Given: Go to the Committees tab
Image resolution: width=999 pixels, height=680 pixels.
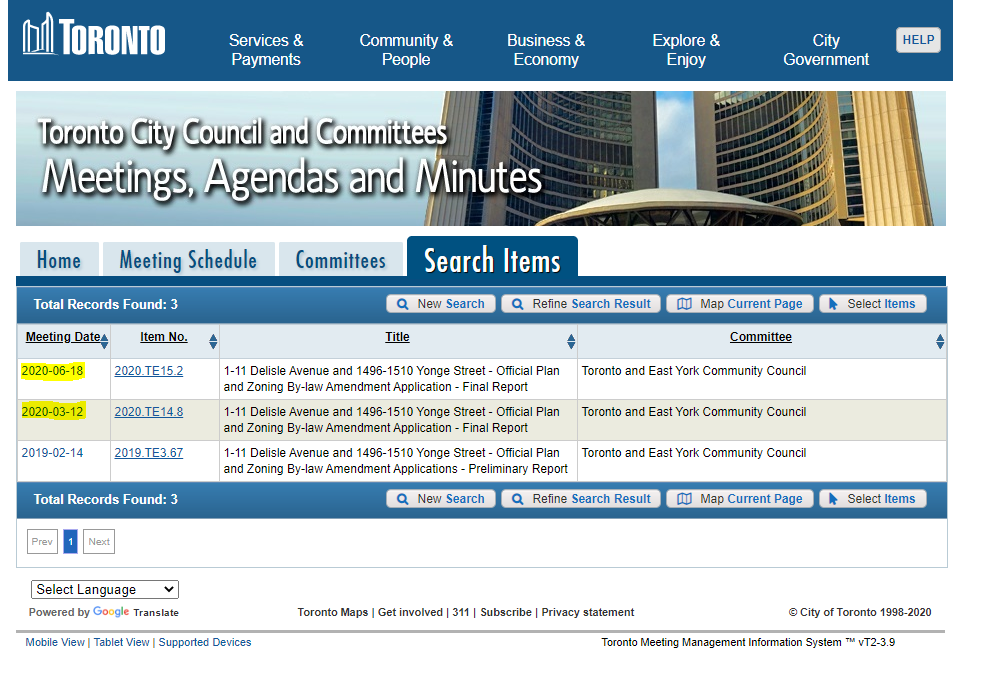Looking at the screenshot, I should (x=340, y=260).
